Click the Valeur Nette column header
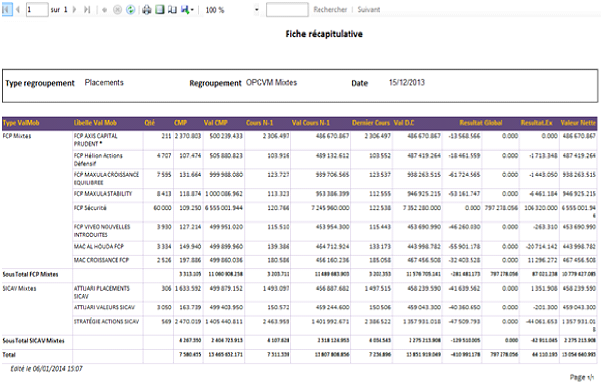Image resolution: width=602 pixels, height=383 pixels. (578, 123)
